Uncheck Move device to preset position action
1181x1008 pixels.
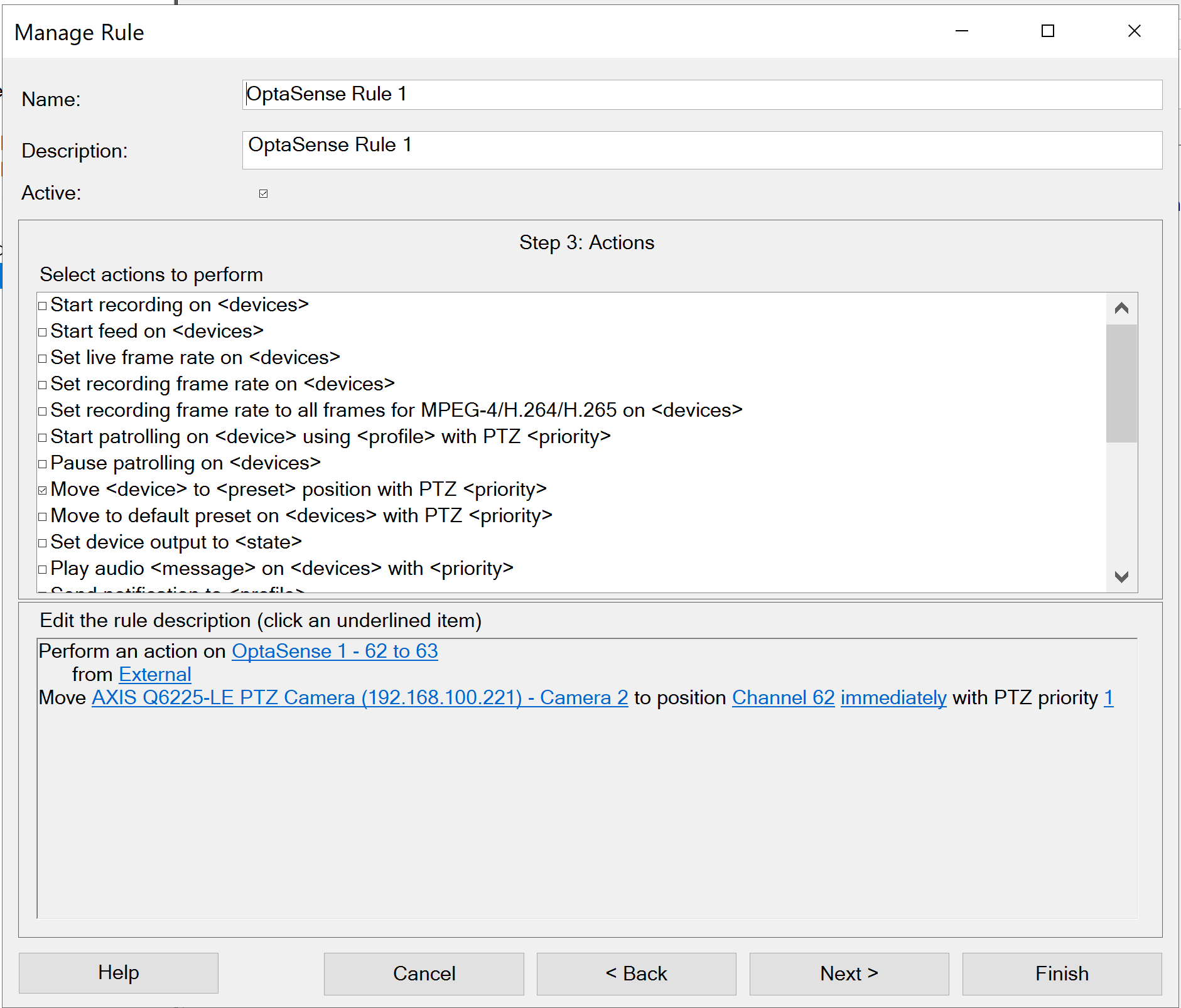pyautogui.click(x=43, y=491)
